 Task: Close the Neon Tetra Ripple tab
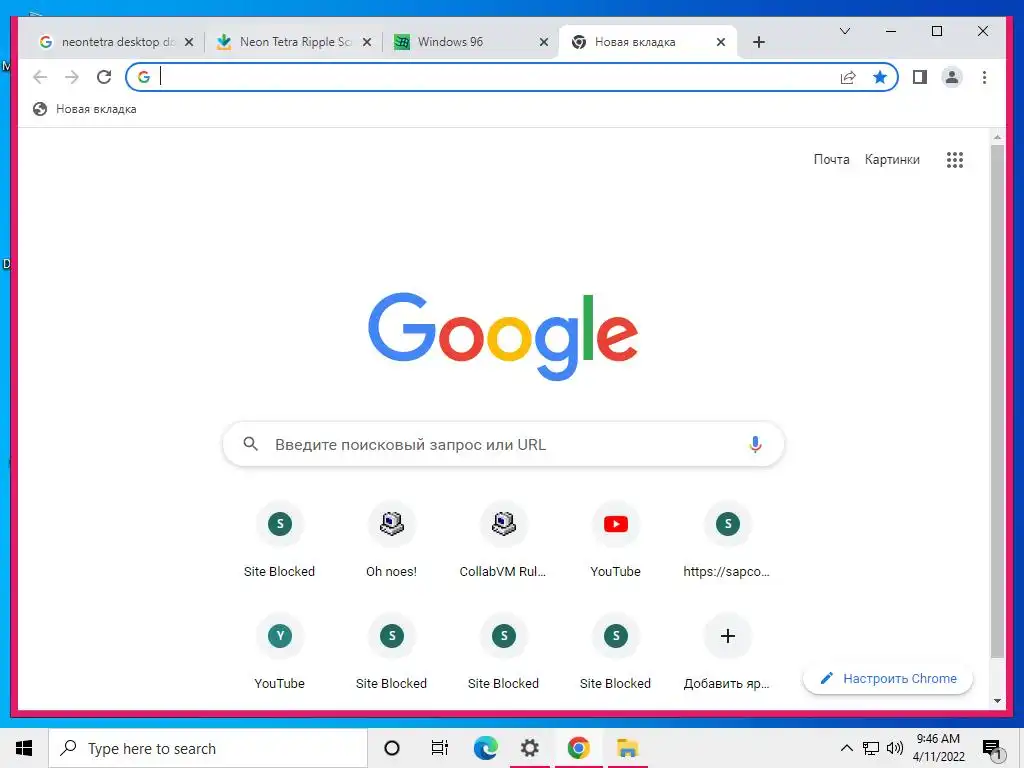point(367,42)
